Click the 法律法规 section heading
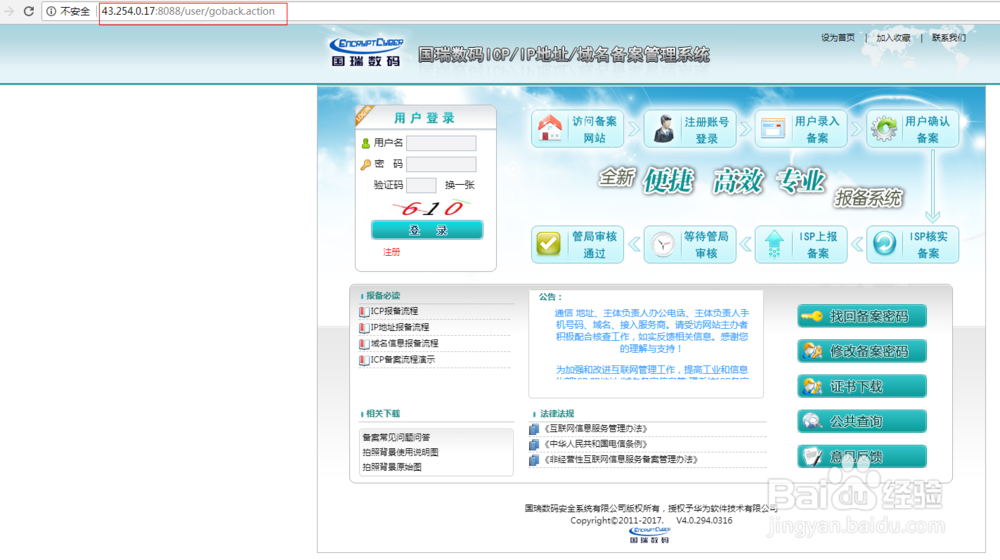This screenshot has height=560, width=1000. coord(557,414)
